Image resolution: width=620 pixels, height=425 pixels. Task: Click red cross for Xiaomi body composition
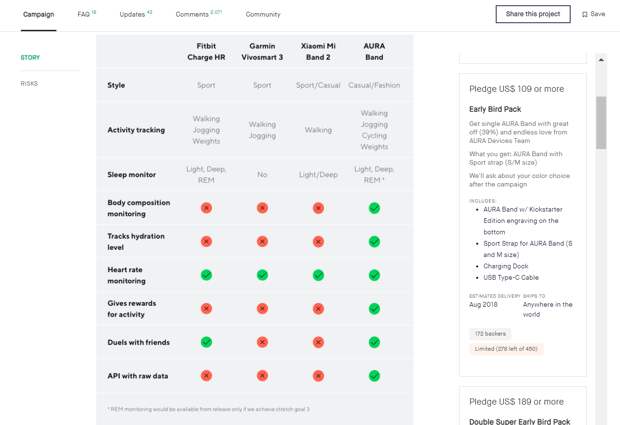[318, 208]
